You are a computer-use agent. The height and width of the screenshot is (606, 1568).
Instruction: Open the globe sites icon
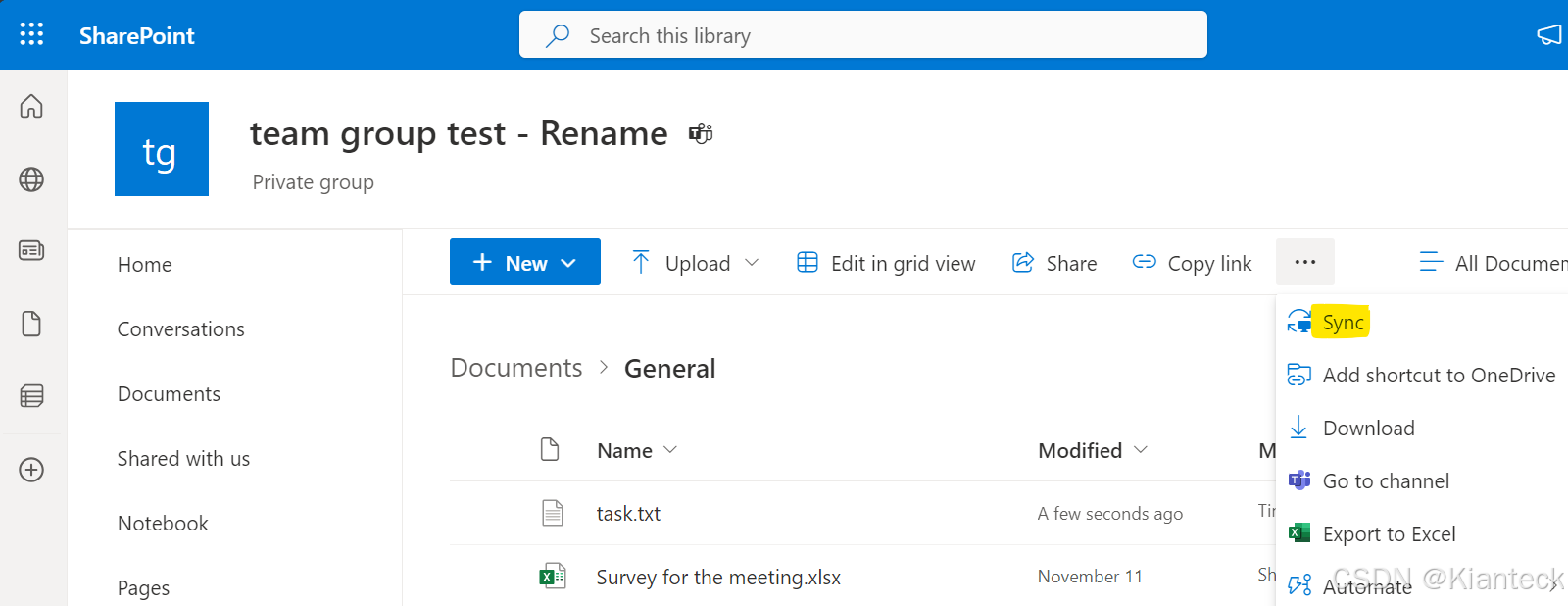[x=31, y=179]
